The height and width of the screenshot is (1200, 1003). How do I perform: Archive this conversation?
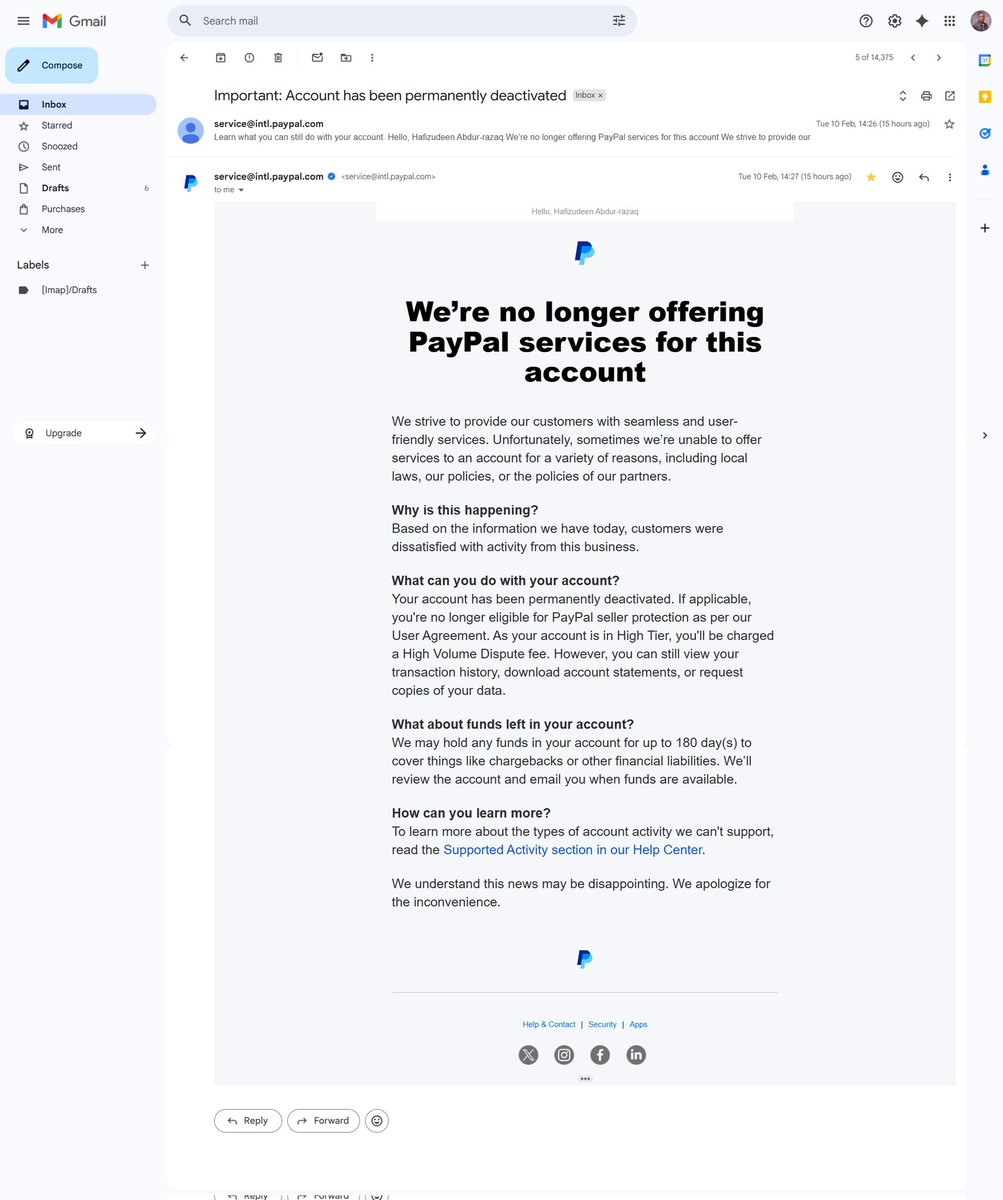tap(221, 58)
